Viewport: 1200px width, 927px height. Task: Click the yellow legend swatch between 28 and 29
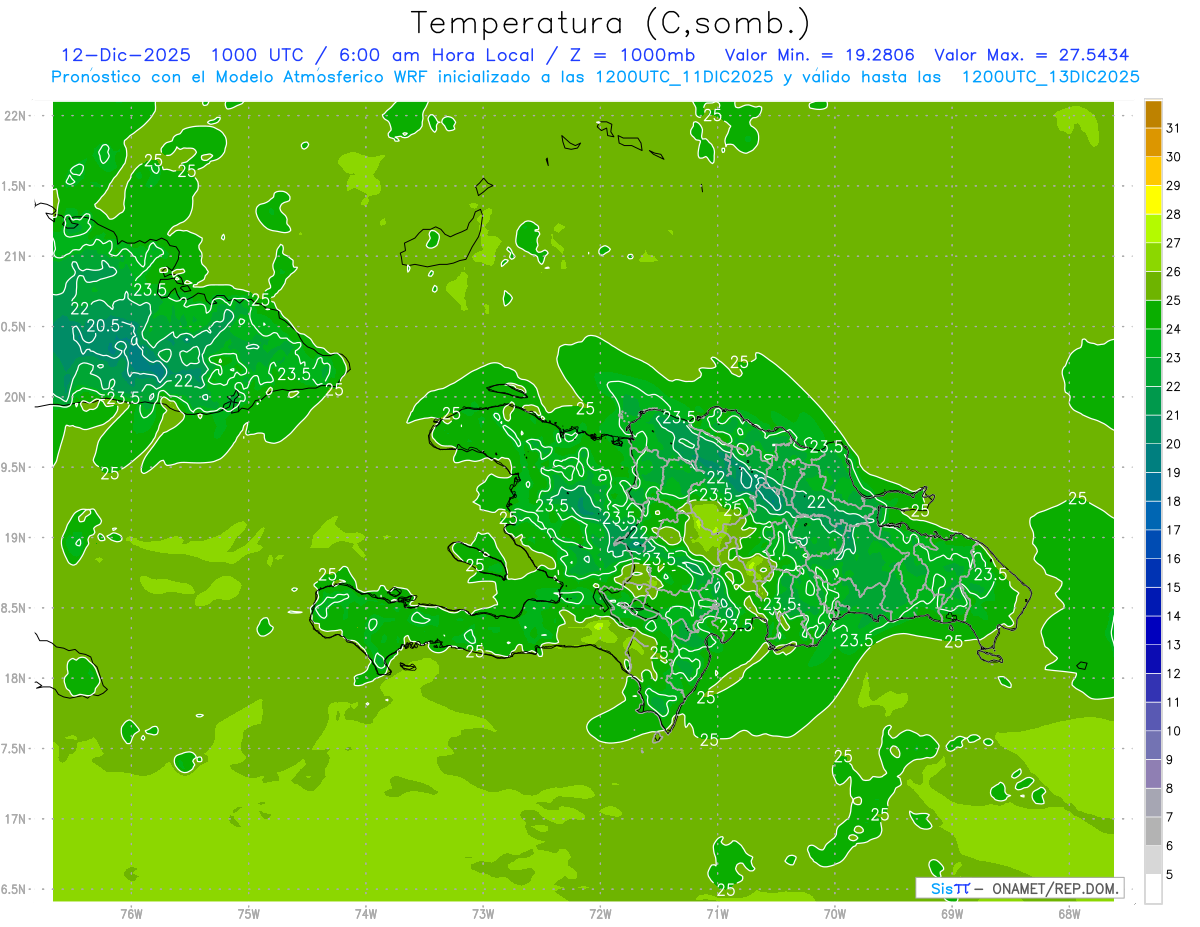pos(1153,200)
